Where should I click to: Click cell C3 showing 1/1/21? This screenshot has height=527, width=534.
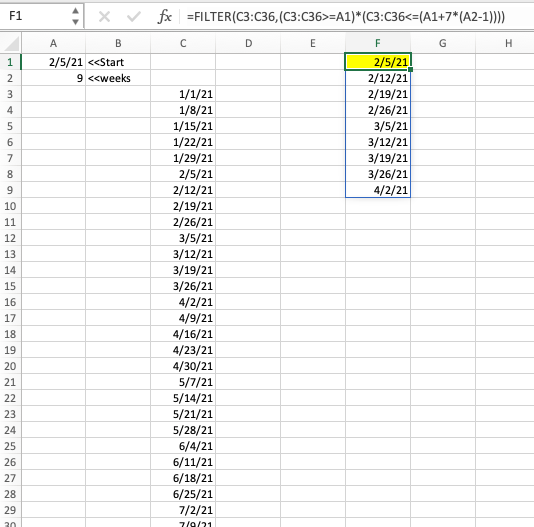pos(183,94)
